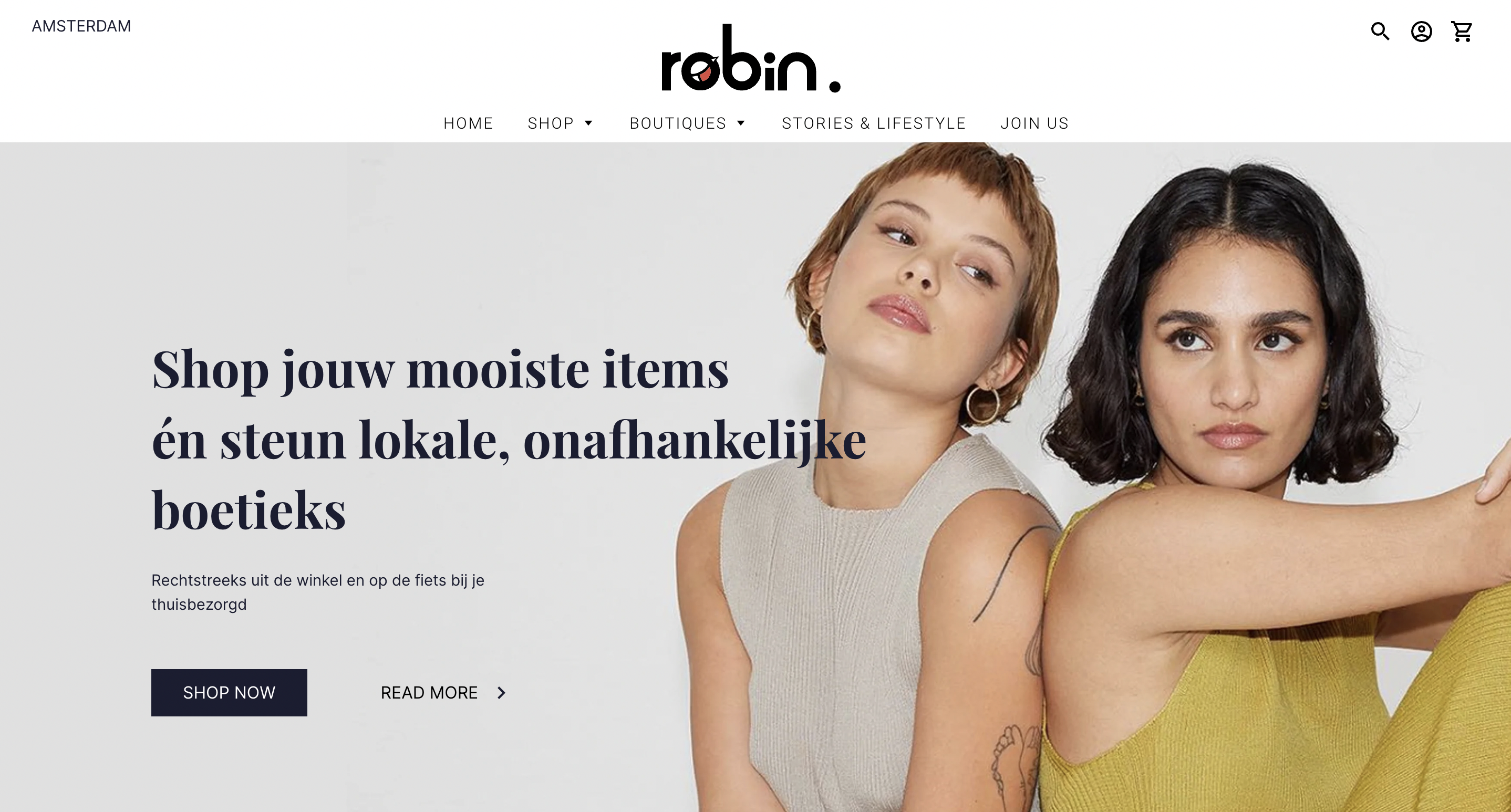Go to the HOME menu item

click(x=468, y=123)
